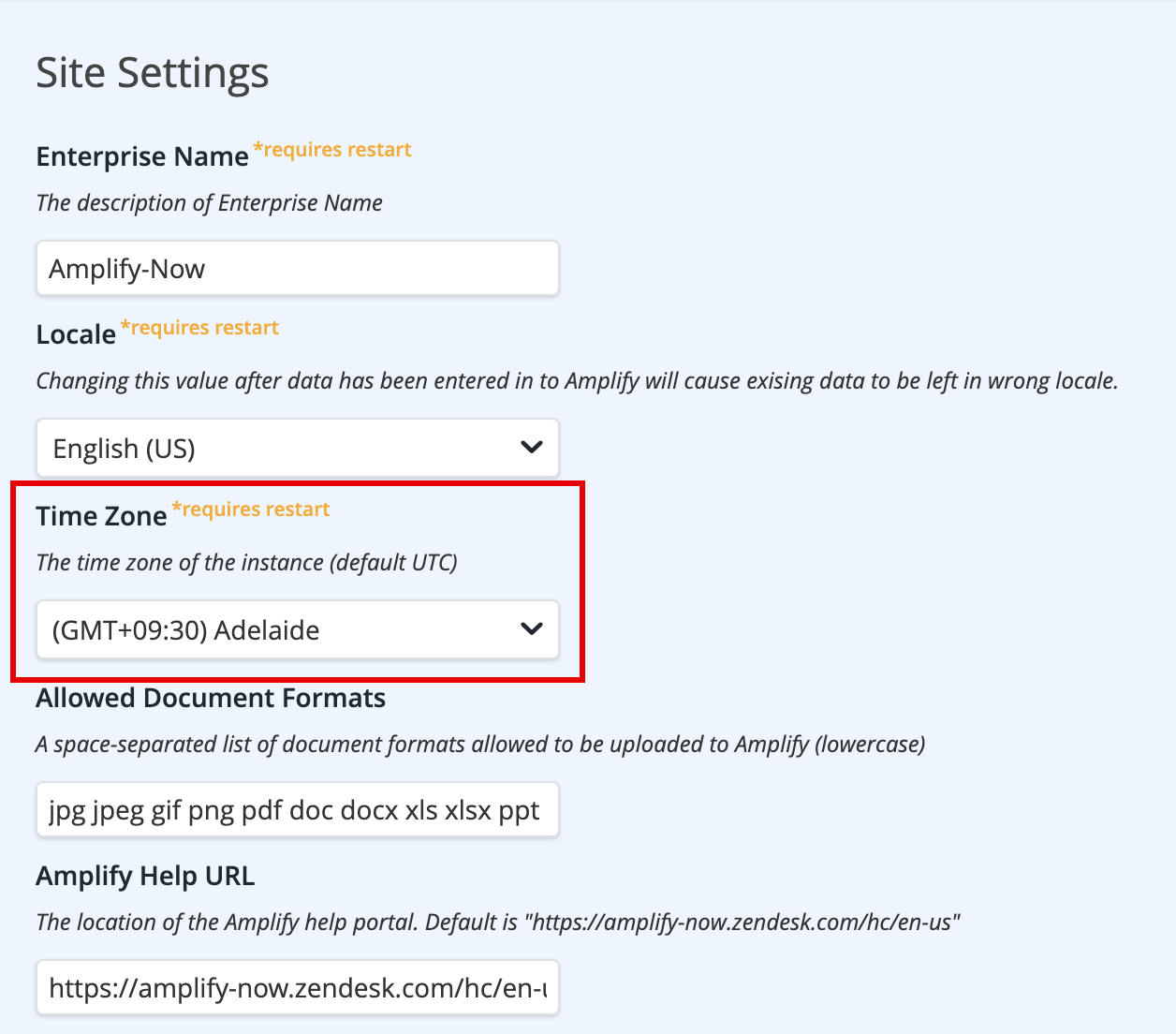Screen dimensions: 1176x1034
Task: Click the Allowed Document Formats input field
Action: pyautogui.click(x=298, y=810)
